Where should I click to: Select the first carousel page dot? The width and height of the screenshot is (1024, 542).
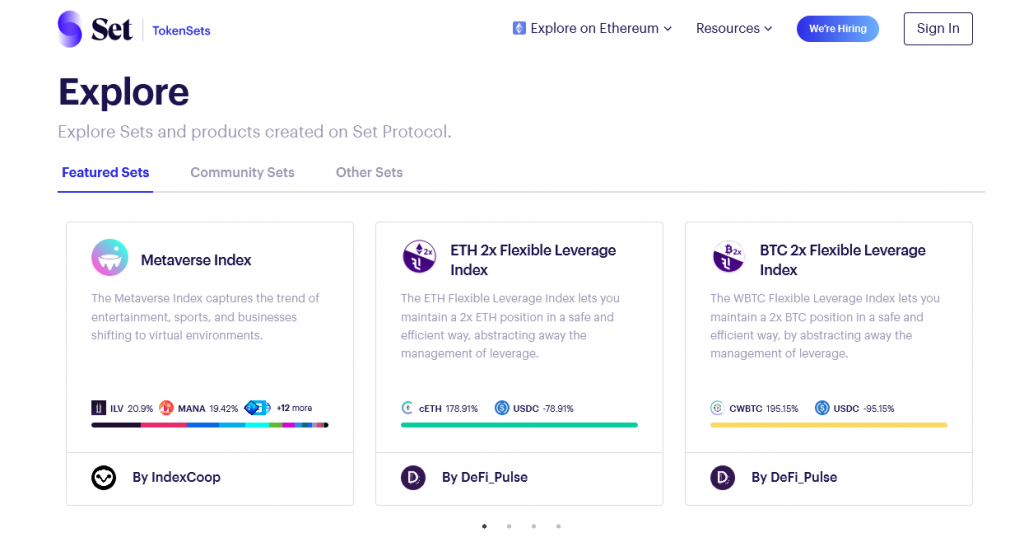coord(484,526)
